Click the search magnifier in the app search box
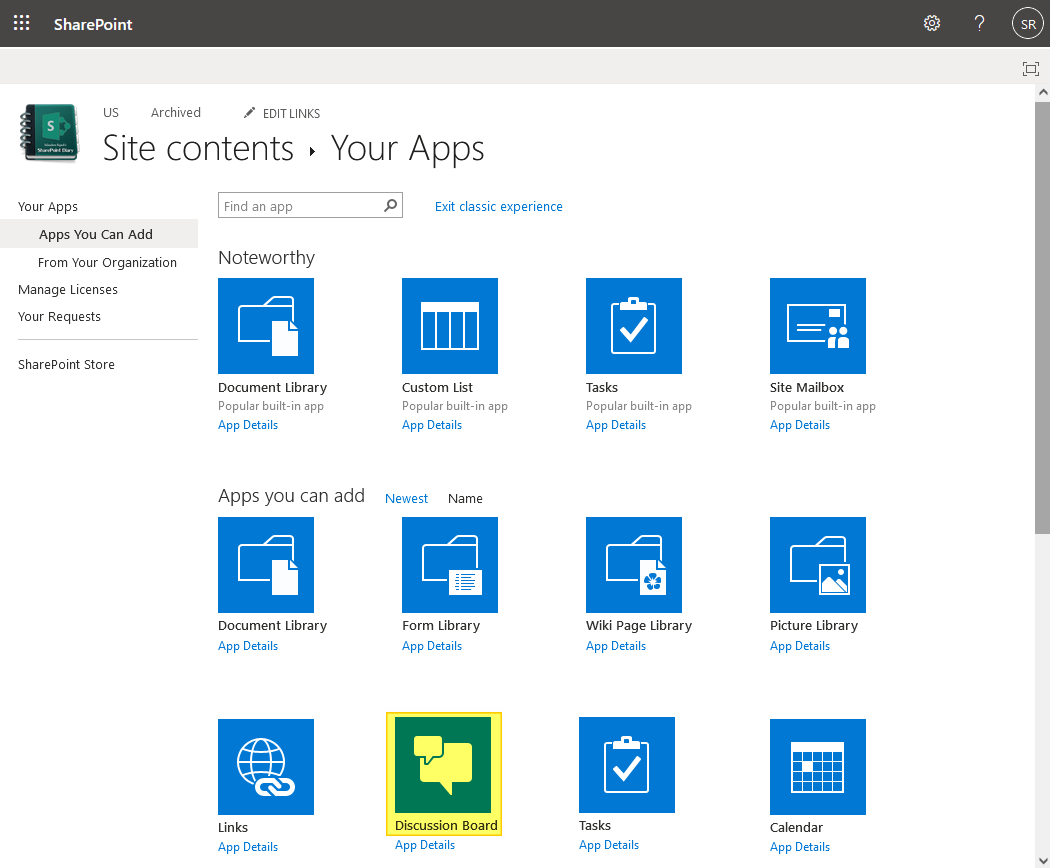The width and height of the screenshot is (1050, 868). (390, 204)
